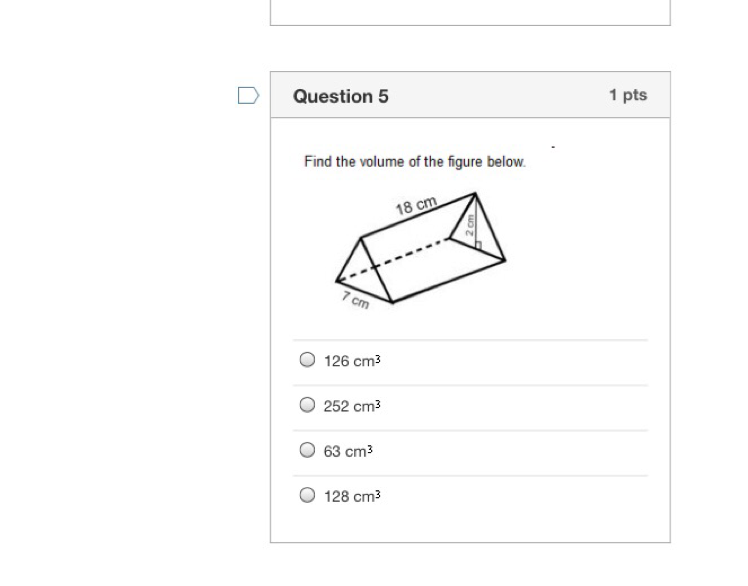Click the "63 cm³" answer label
The image size is (748, 586).
(348, 451)
